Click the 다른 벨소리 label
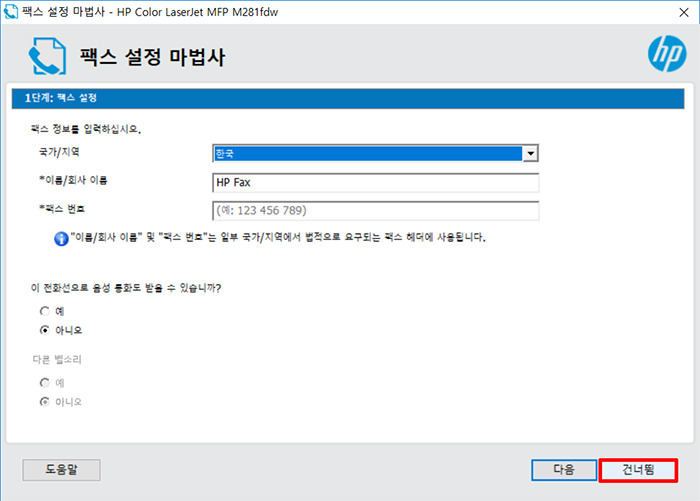This screenshot has height=501, width=700. coord(57,359)
